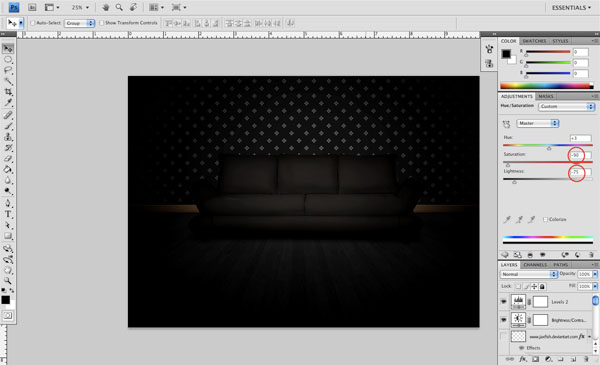
Task: Enable the Auto-Select checkbox
Action: click(33, 23)
